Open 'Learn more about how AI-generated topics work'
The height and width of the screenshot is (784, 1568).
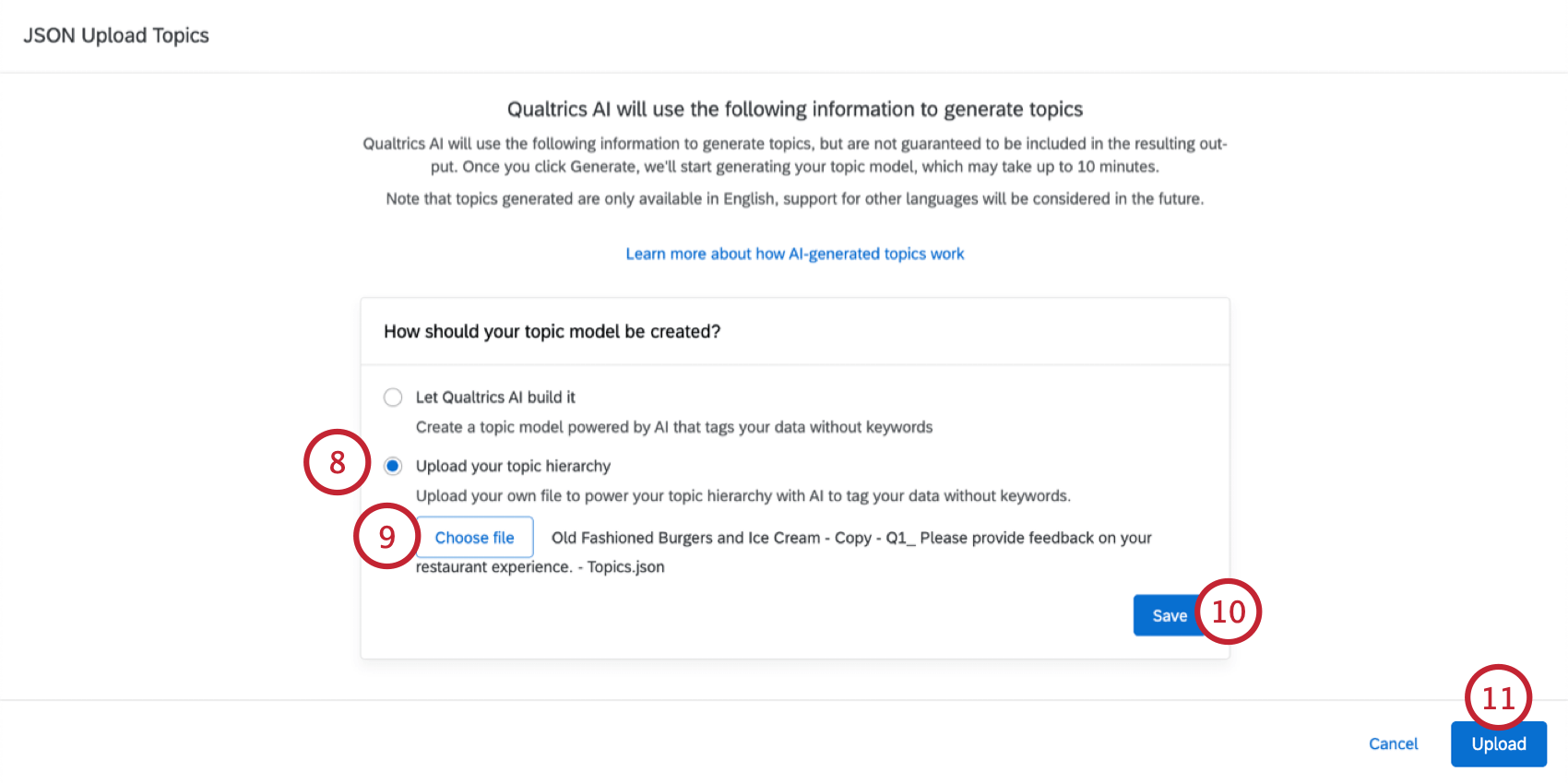(x=794, y=254)
